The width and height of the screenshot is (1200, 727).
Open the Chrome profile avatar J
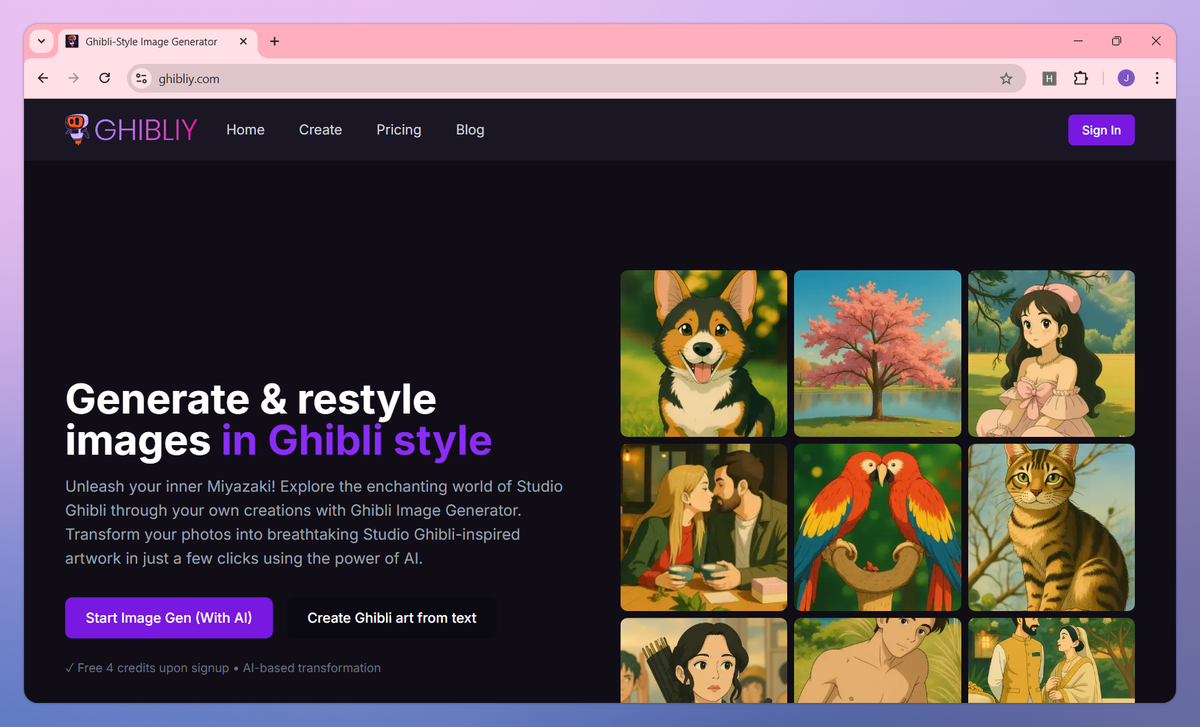click(x=1126, y=78)
